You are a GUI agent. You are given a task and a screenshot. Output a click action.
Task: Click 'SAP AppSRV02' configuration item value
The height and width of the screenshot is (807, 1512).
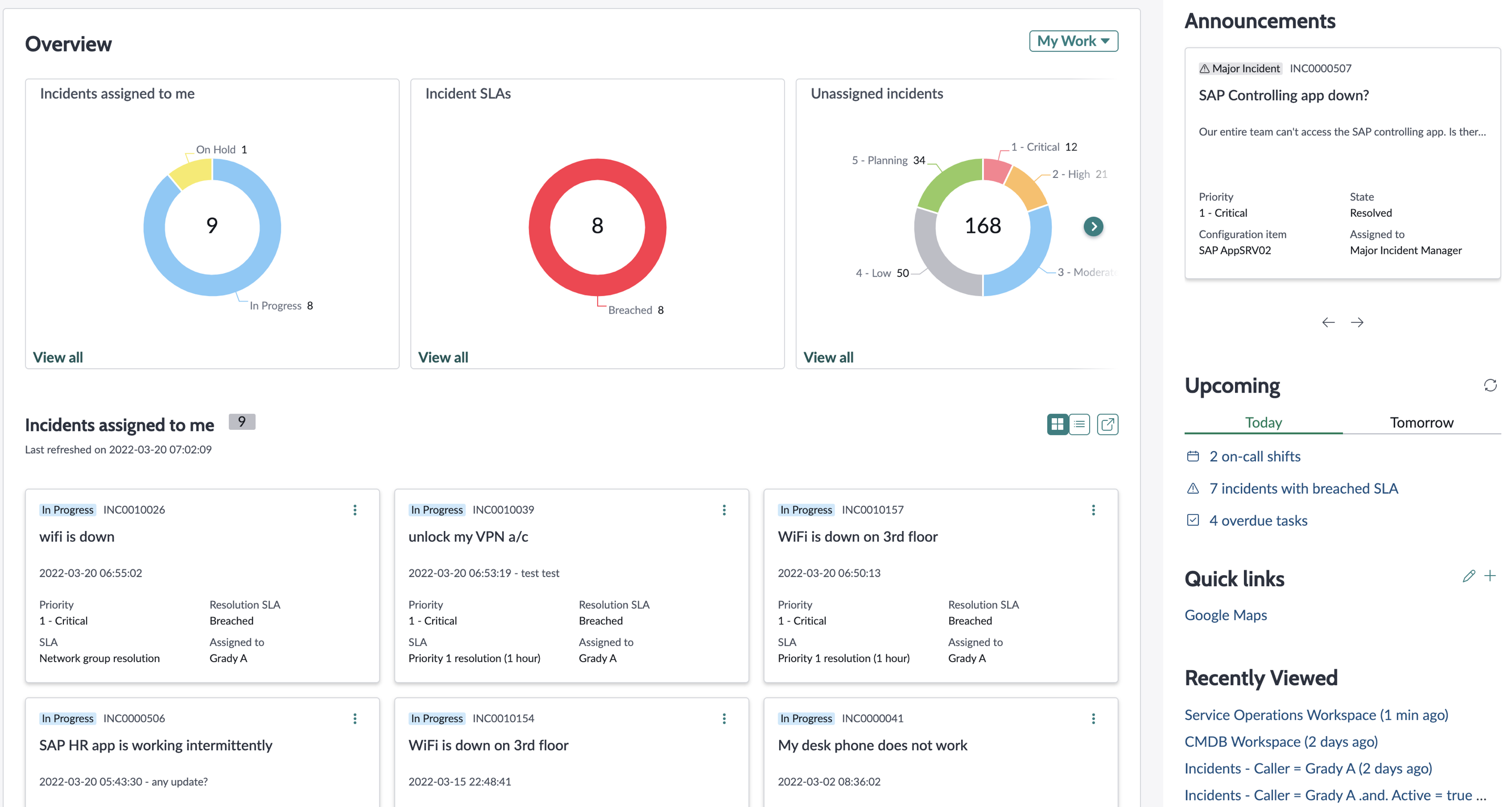[1234, 250]
